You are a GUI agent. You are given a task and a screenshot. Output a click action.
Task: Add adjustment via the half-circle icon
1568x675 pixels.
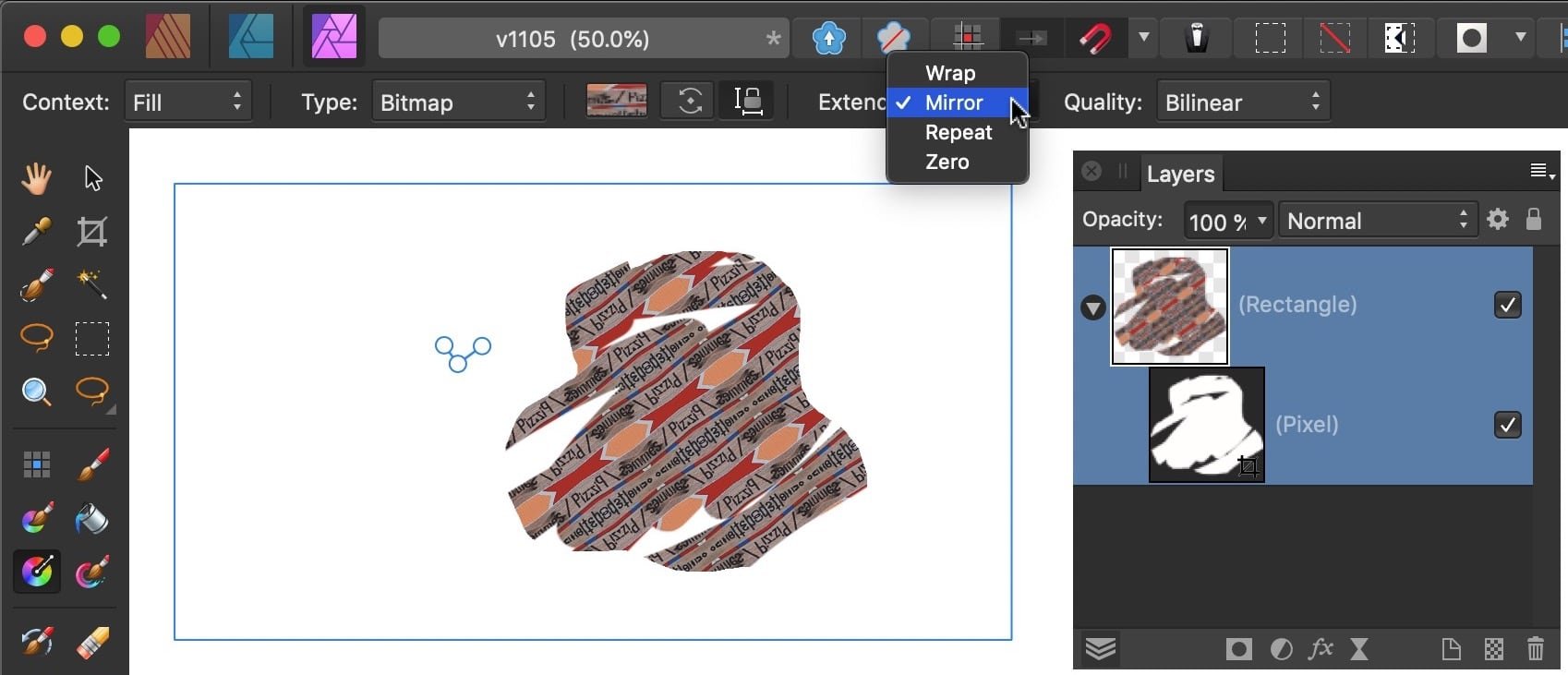(x=1281, y=649)
